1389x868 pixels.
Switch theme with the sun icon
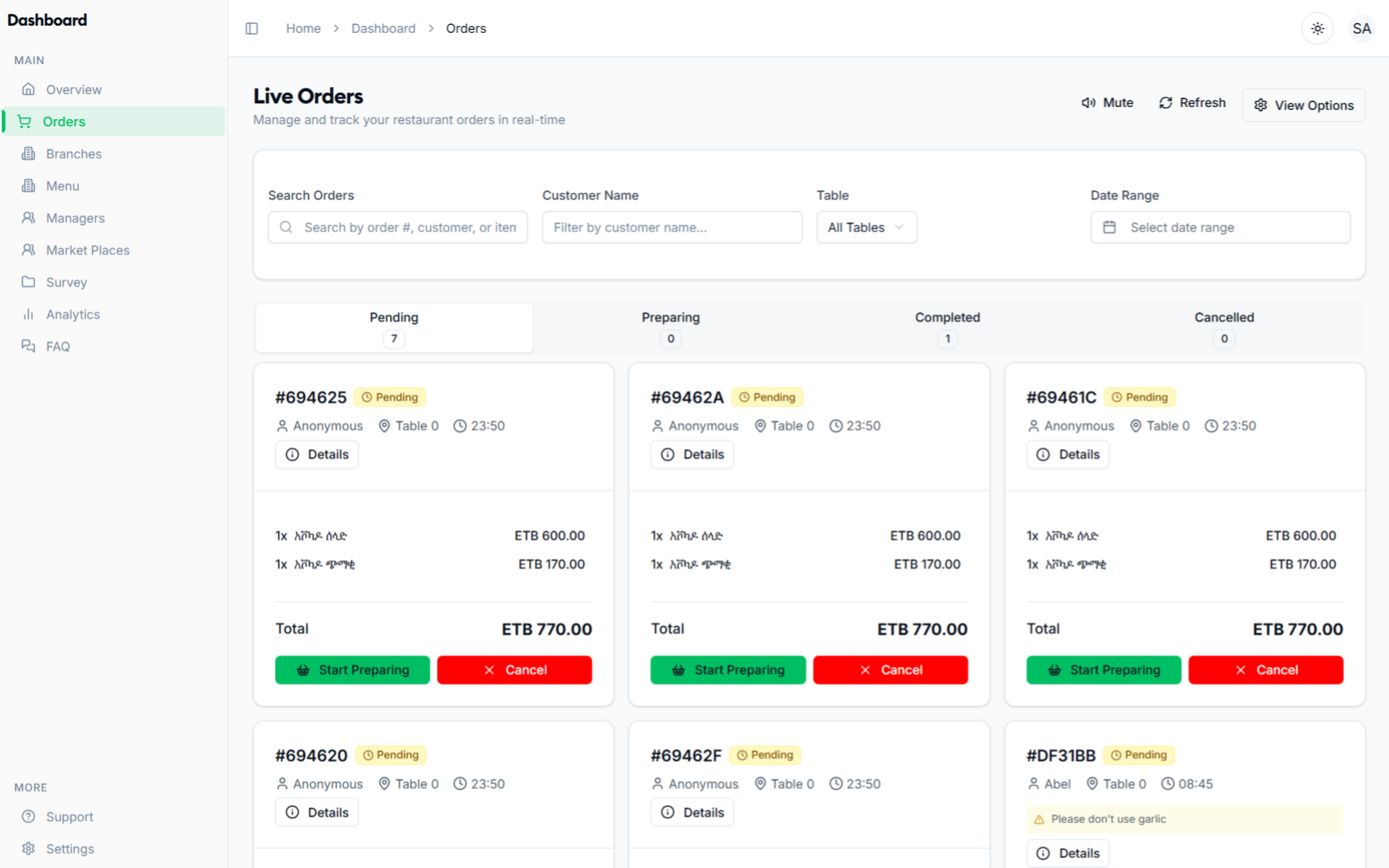tap(1317, 29)
